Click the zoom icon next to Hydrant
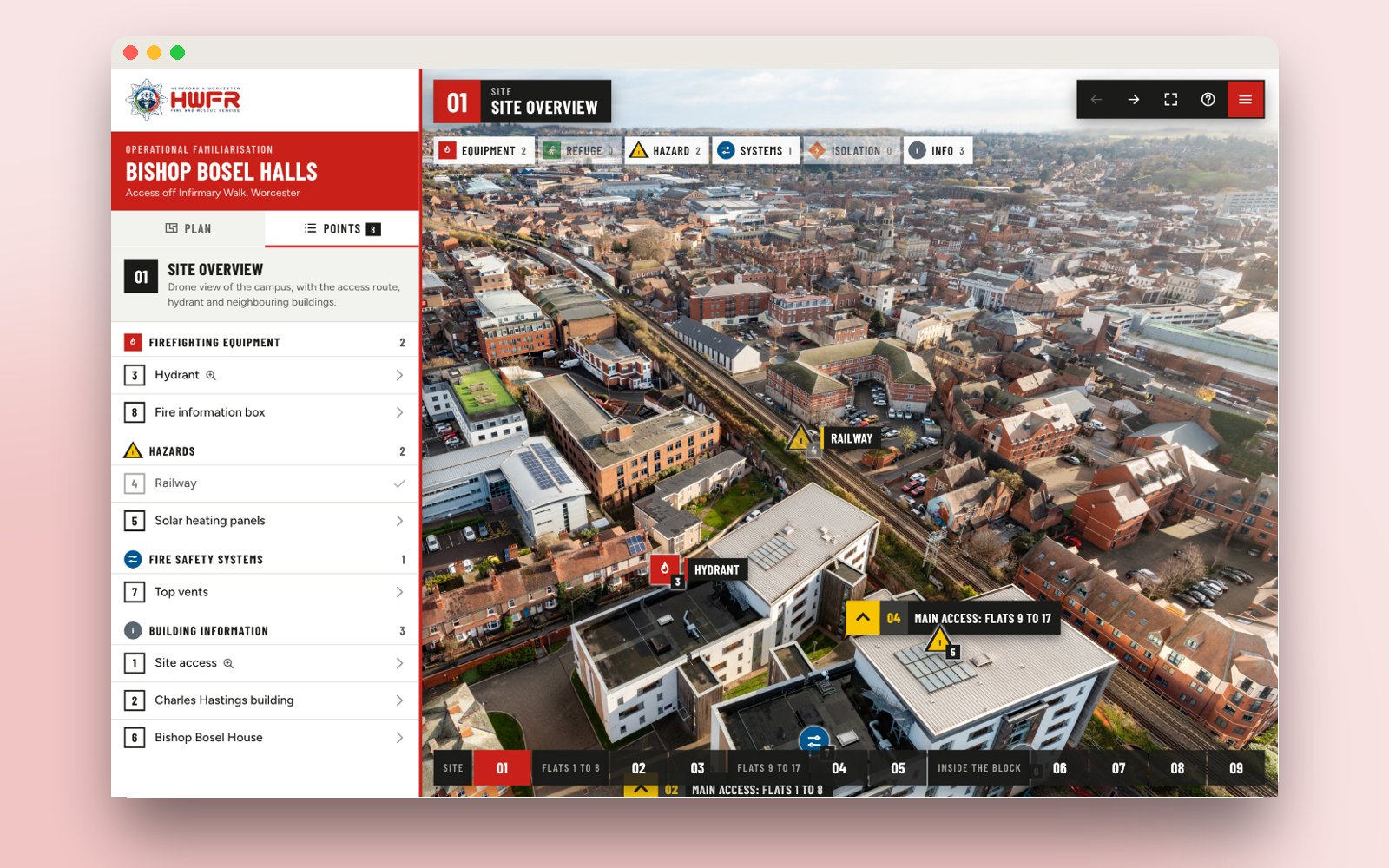Image resolution: width=1389 pixels, height=868 pixels. pyautogui.click(x=211, y=376)
